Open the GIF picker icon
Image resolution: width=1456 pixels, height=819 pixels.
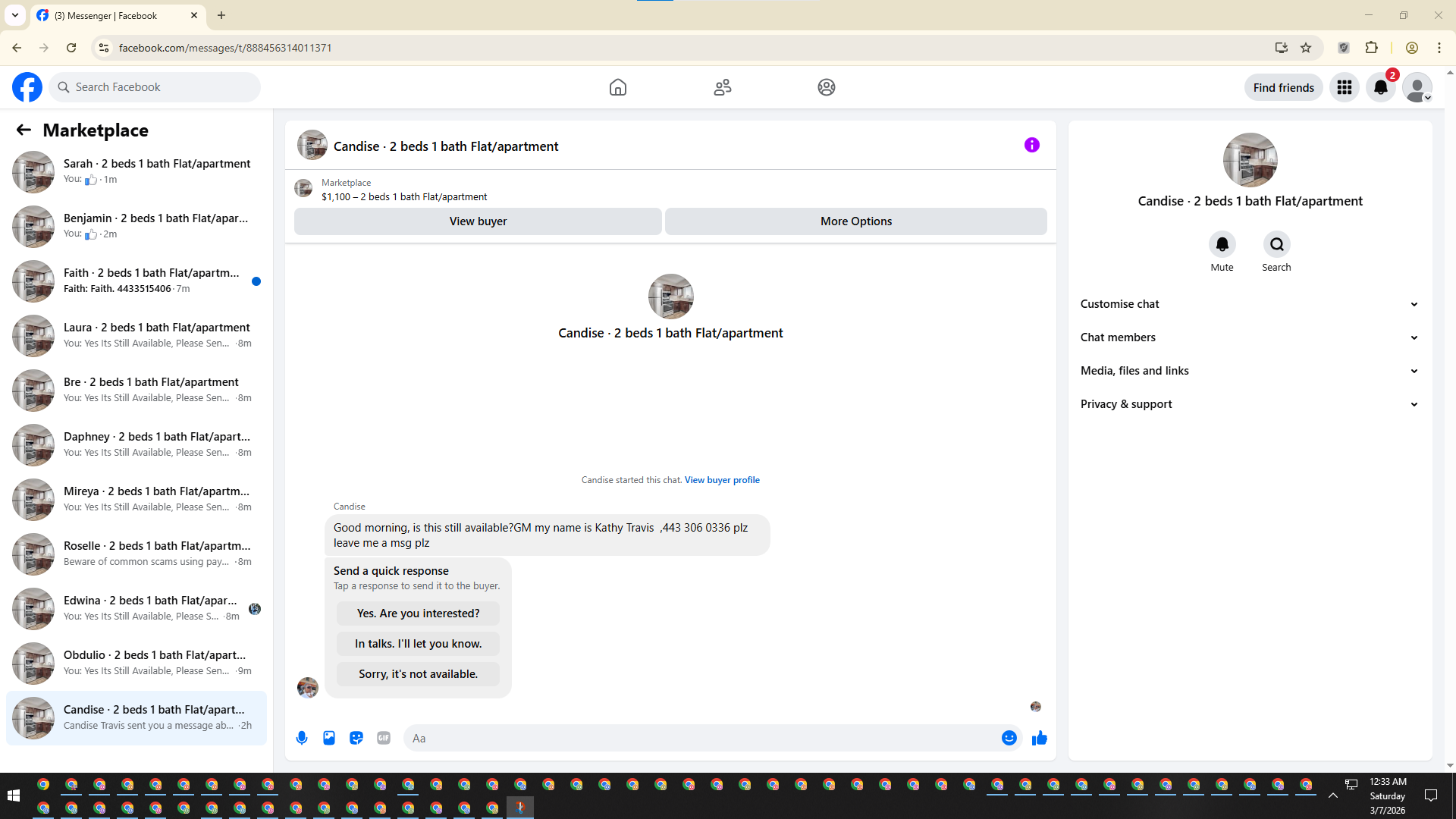[x=384, y=738]
